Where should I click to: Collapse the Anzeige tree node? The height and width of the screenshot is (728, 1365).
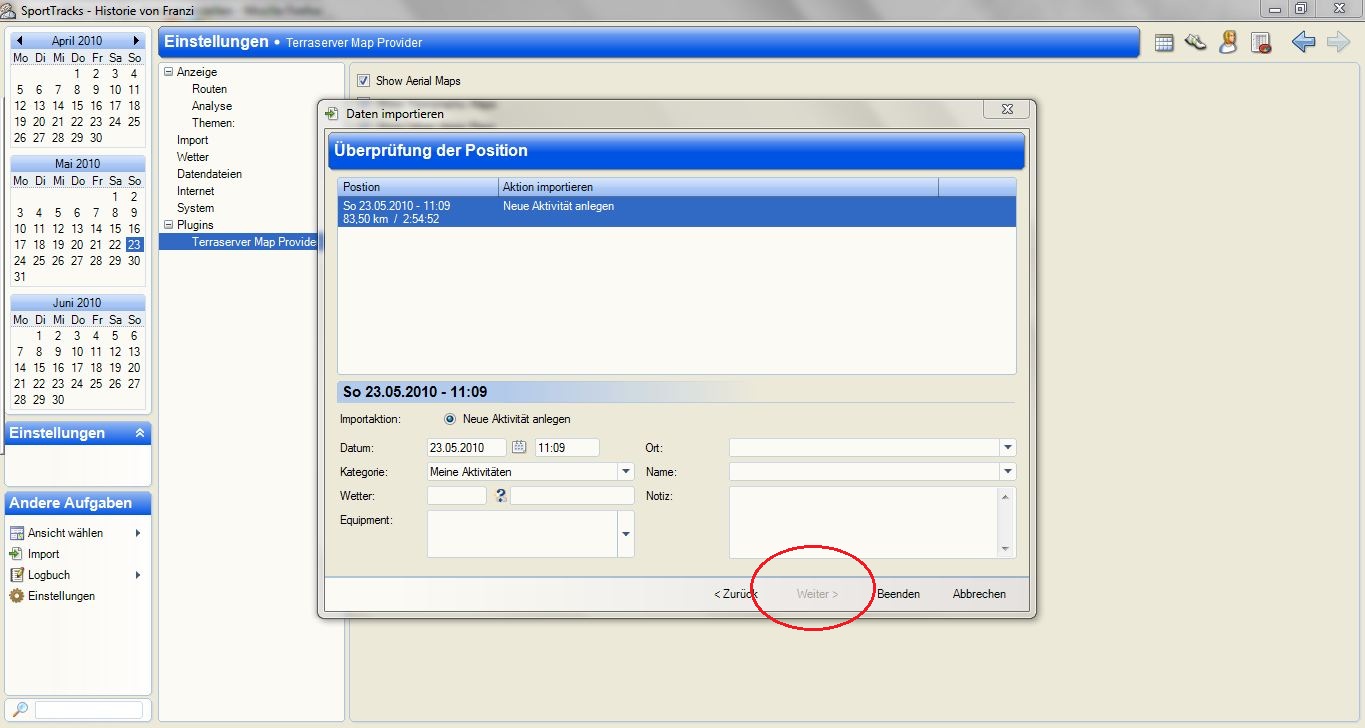point(168,72)
